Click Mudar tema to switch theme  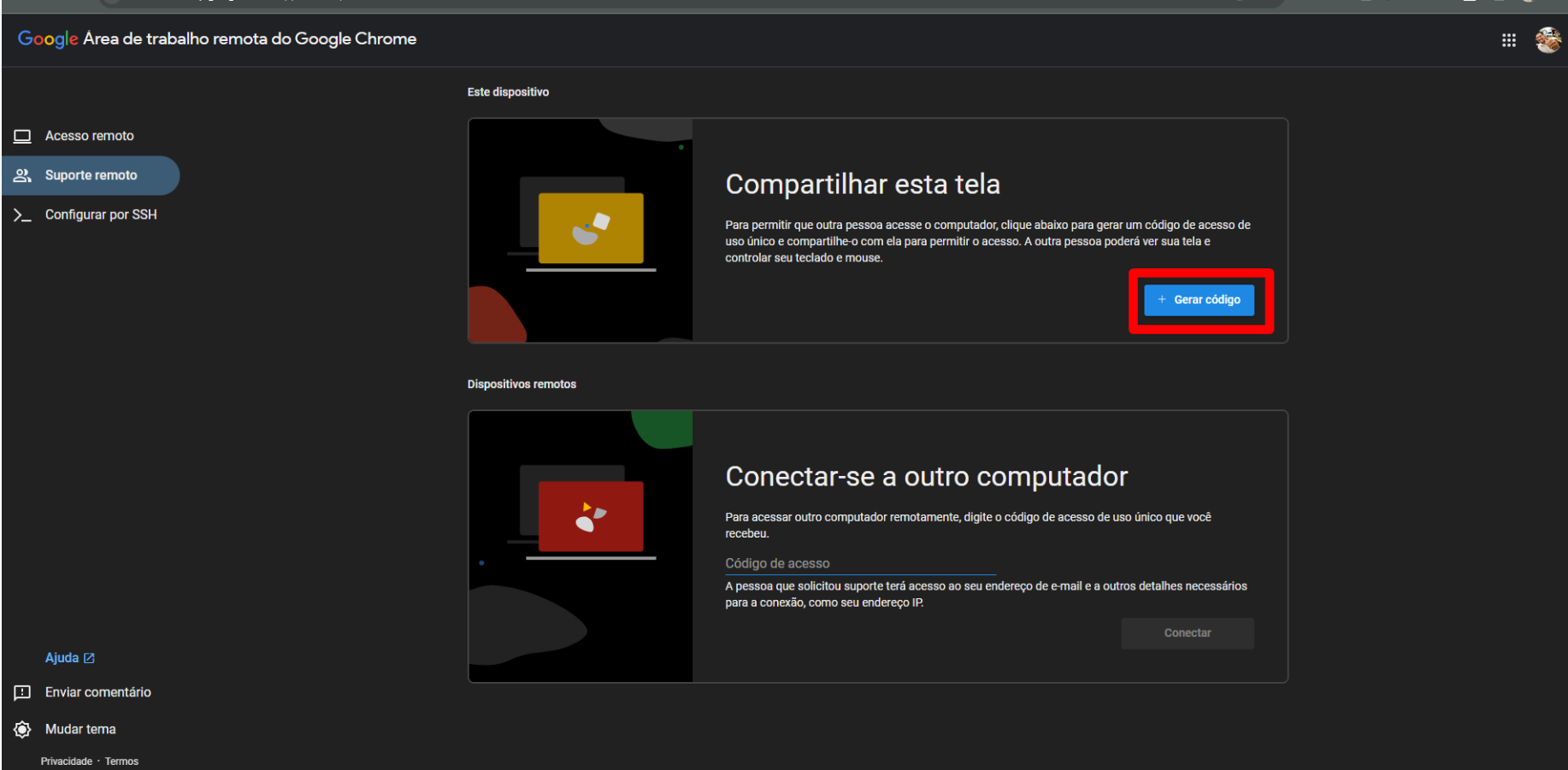(x=65, y=729)
